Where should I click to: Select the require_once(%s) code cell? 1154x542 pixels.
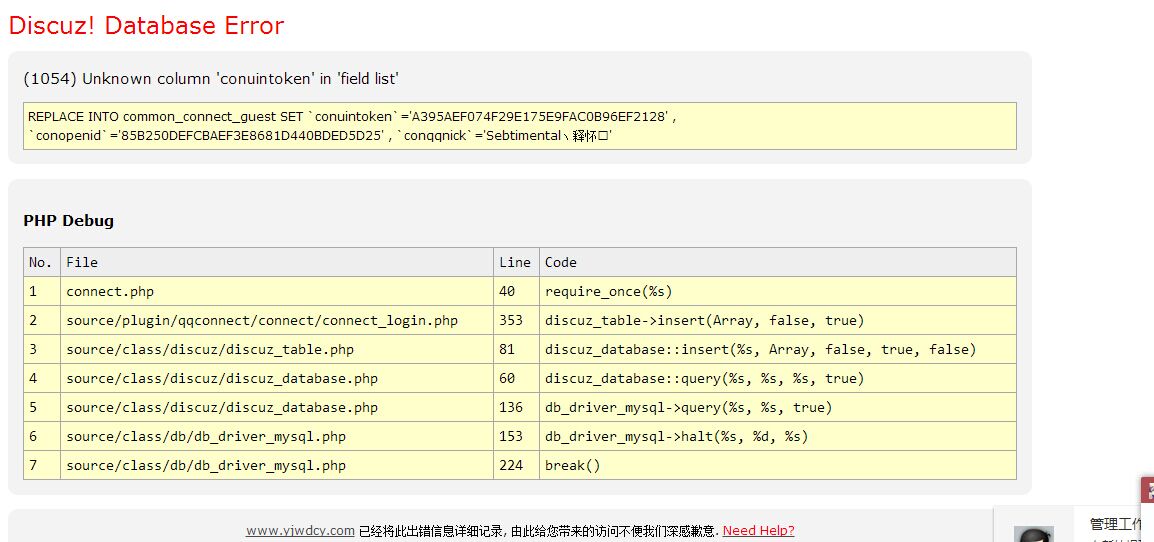pos(778,292)
